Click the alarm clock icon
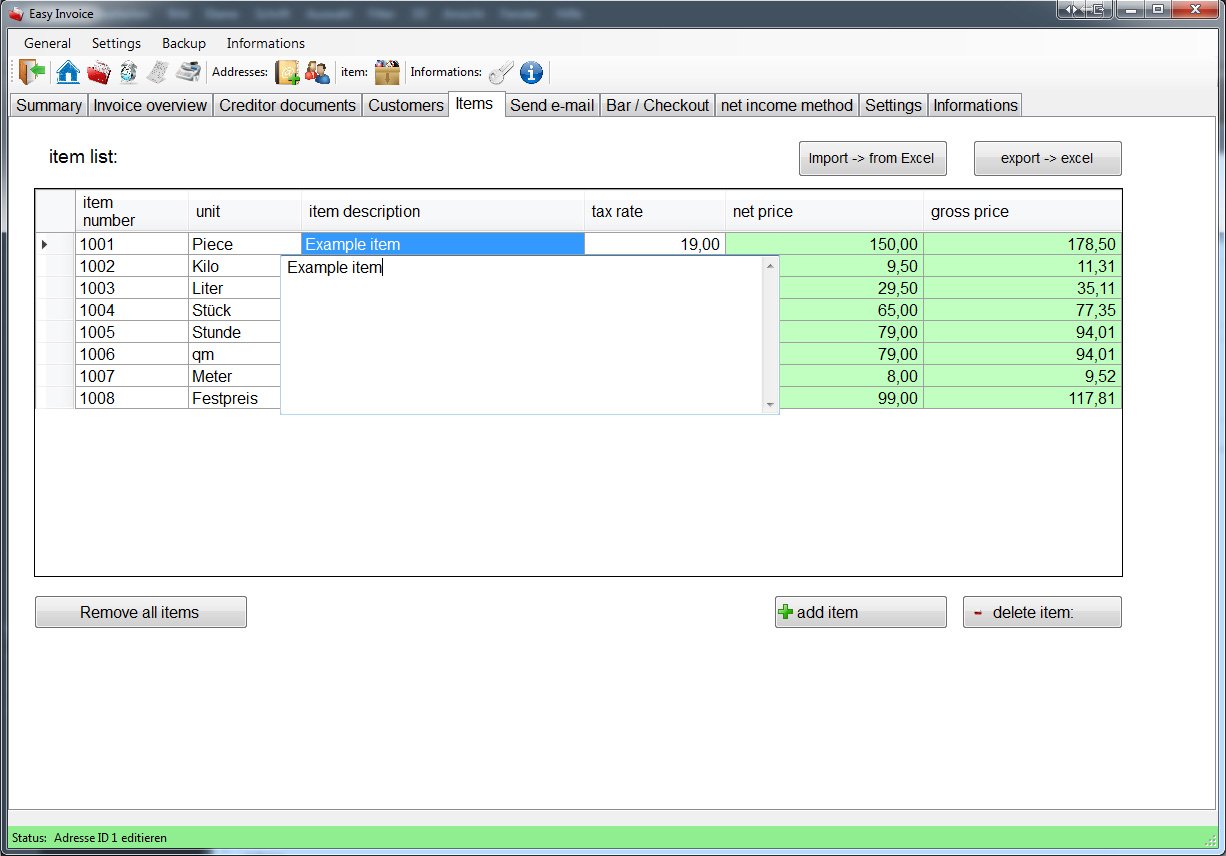 click(x=128, y=72)
